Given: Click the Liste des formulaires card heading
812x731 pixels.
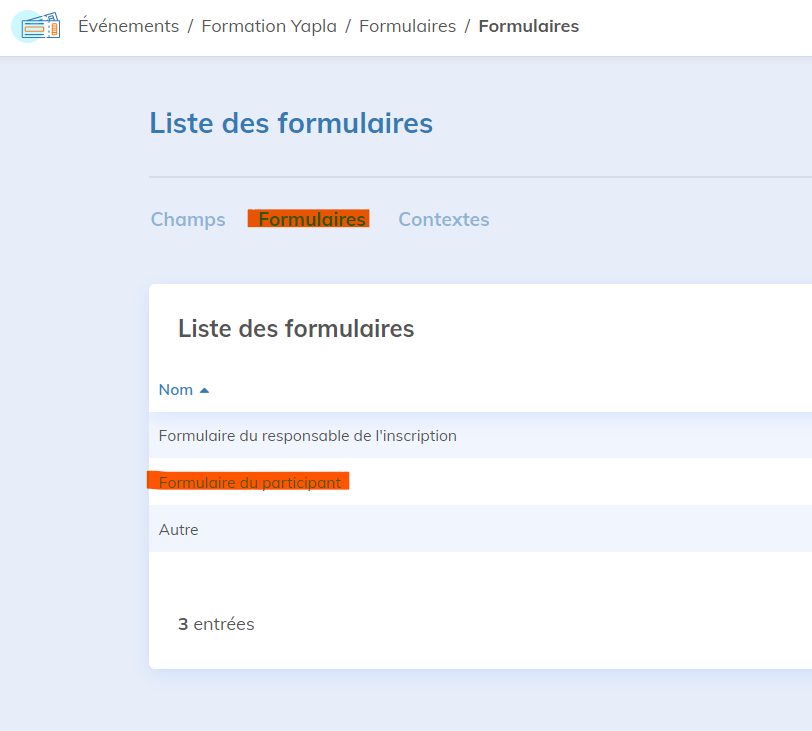Looking at the screenshot, I should coord(296,328).
